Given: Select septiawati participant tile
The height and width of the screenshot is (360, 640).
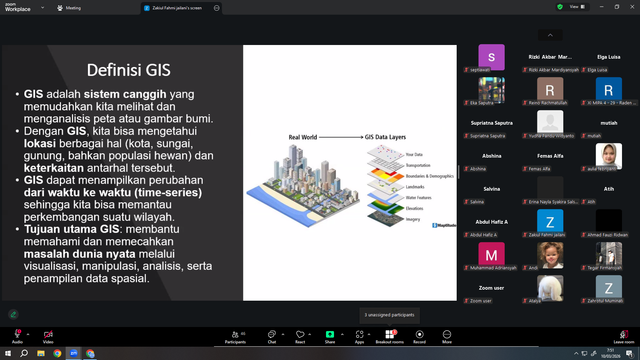Looking at the screenshot, I should tap(491, 58).
